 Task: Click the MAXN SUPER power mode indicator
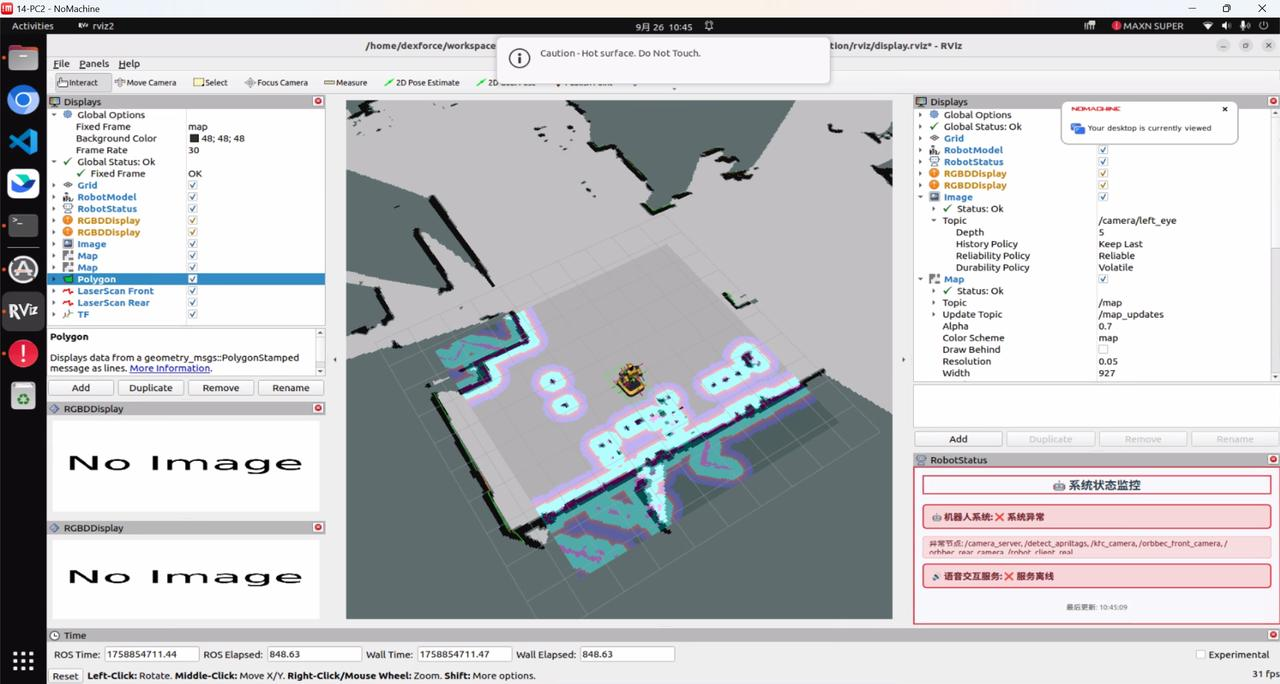(1147, 26)
